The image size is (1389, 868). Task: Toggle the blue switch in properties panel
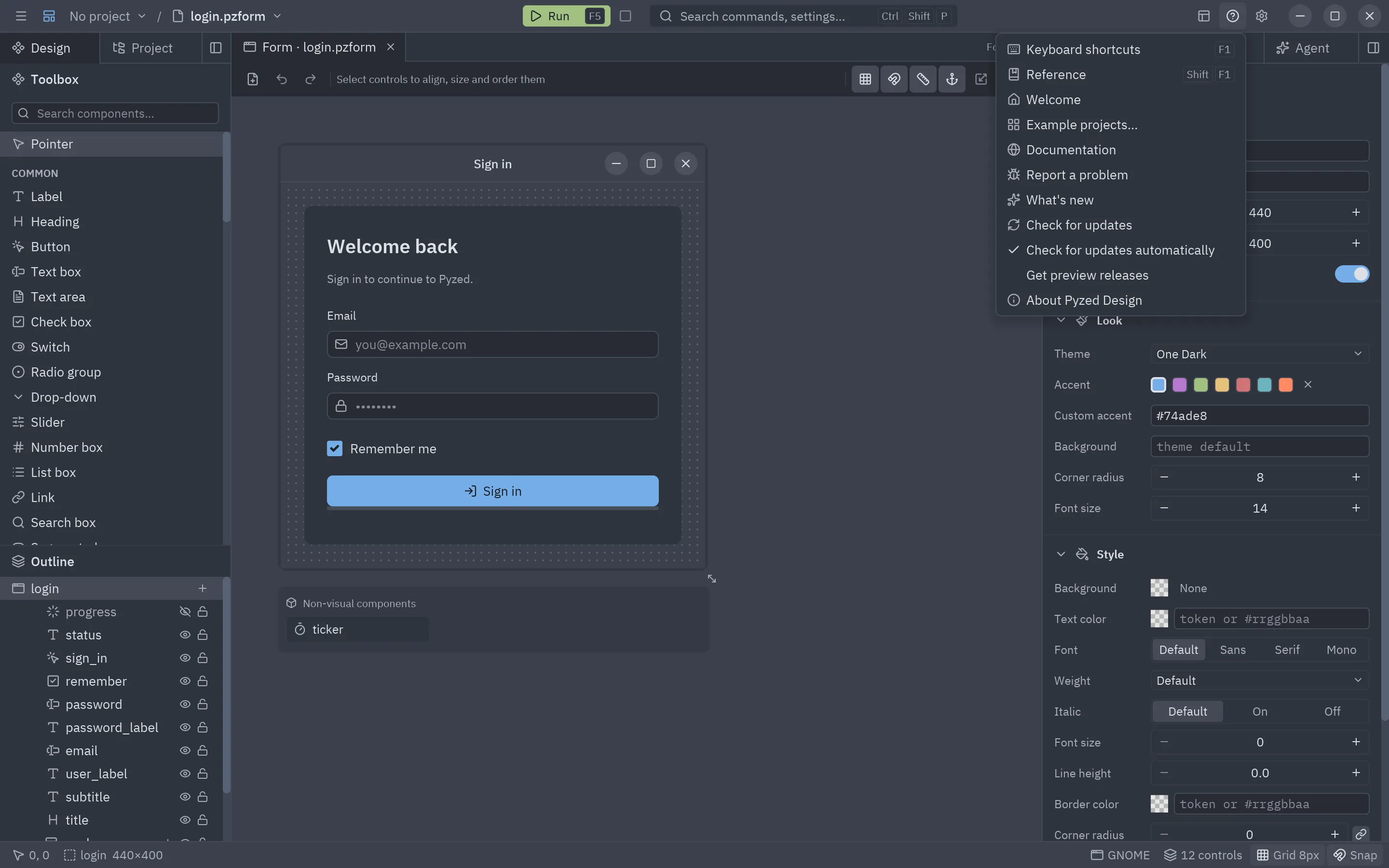point(1352,274)
